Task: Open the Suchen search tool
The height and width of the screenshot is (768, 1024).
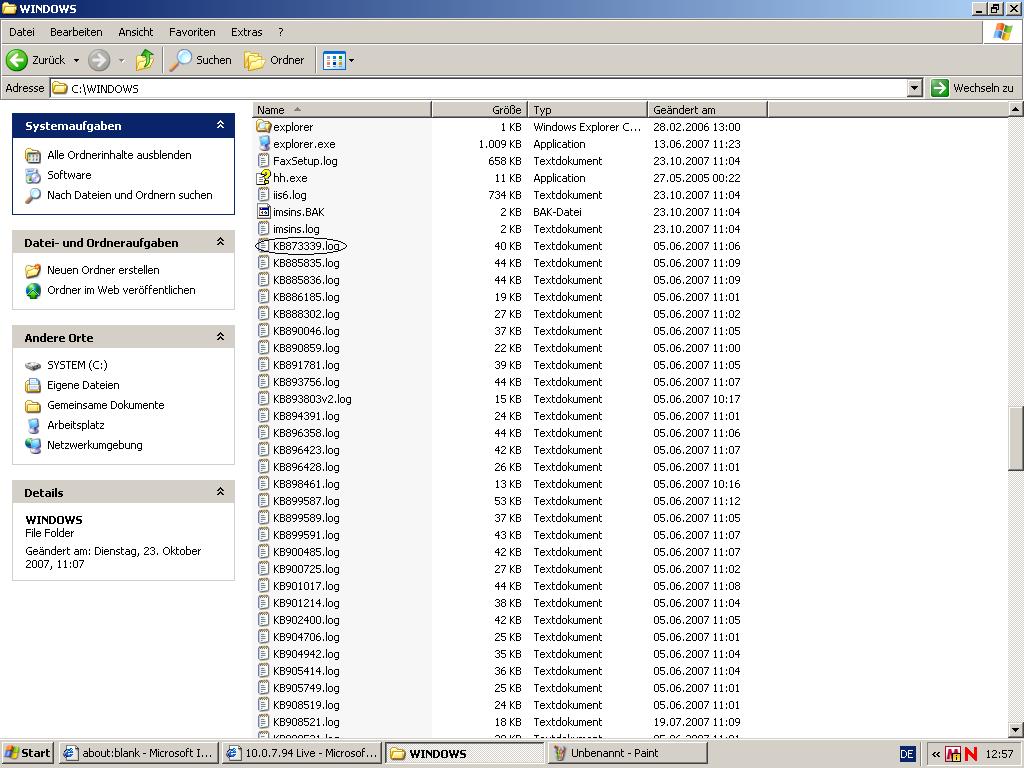Action: pyautogui.click(x=200, y=60)
